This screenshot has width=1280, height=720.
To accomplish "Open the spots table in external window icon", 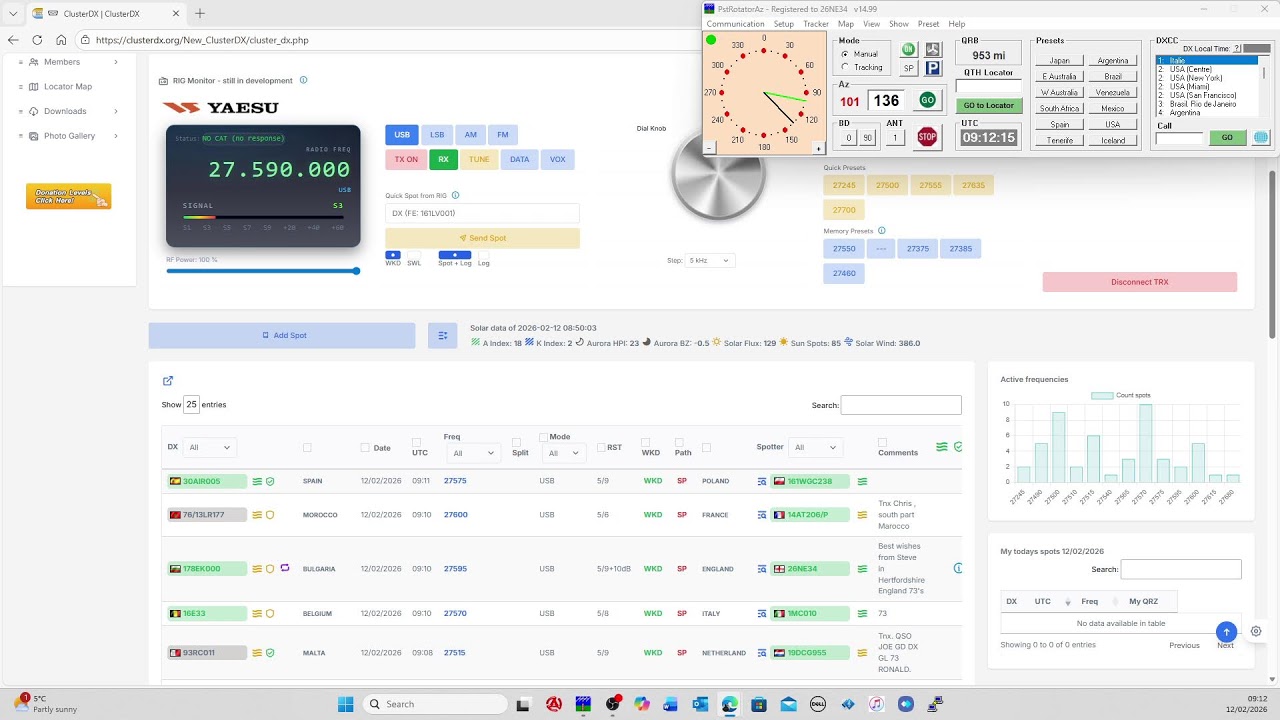I will pyautogui.click(x=168, y=380).
